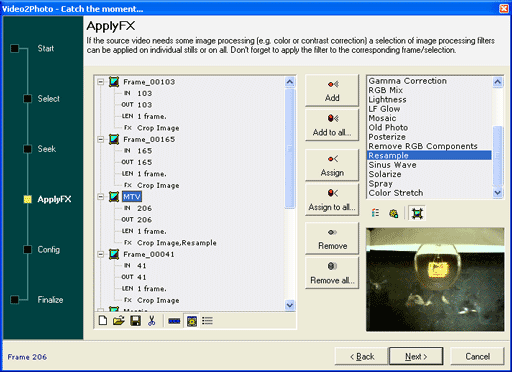Go to the Select step in the sidebar

(49, 99)
